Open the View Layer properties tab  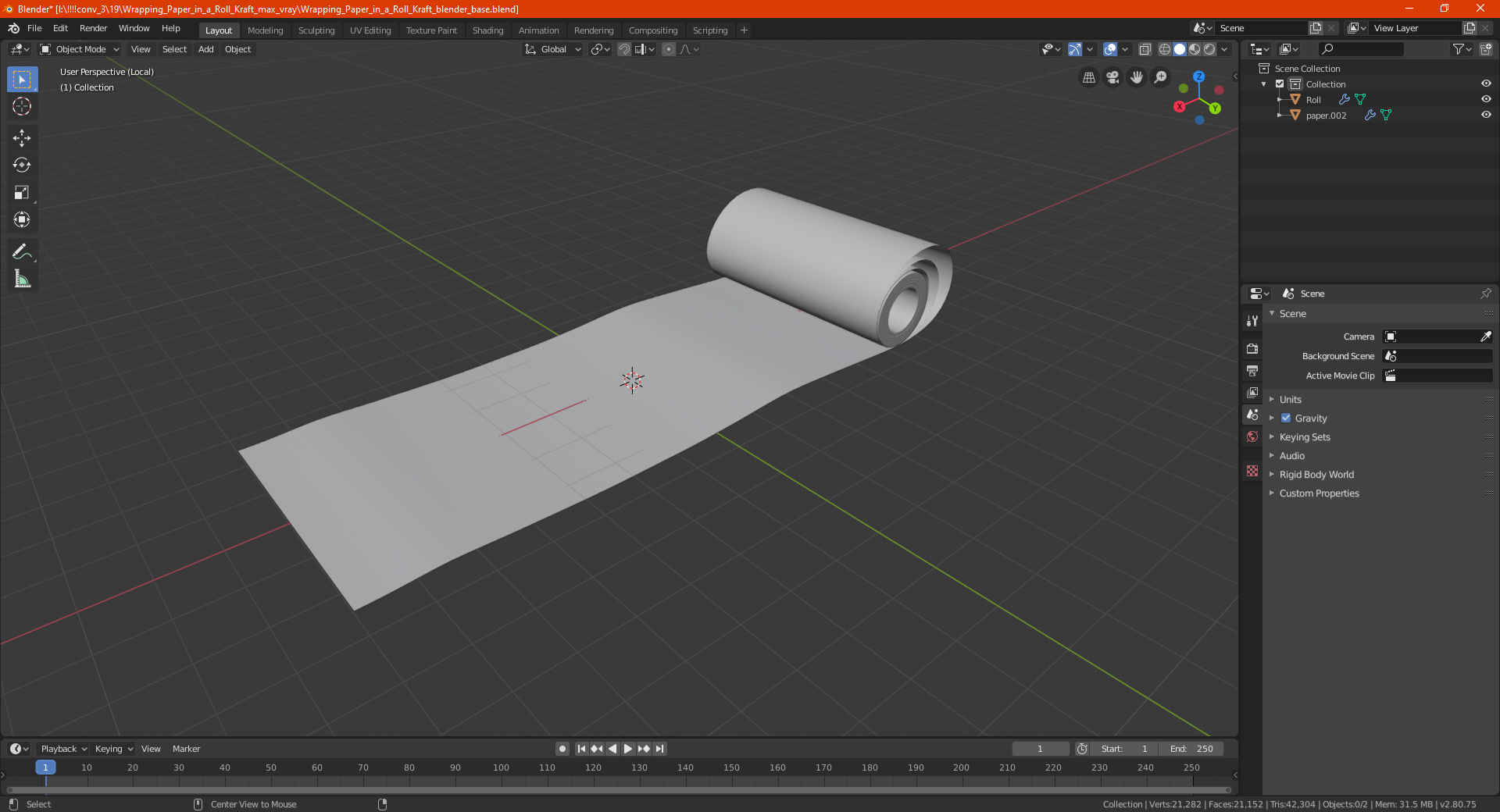point(1252,392)
